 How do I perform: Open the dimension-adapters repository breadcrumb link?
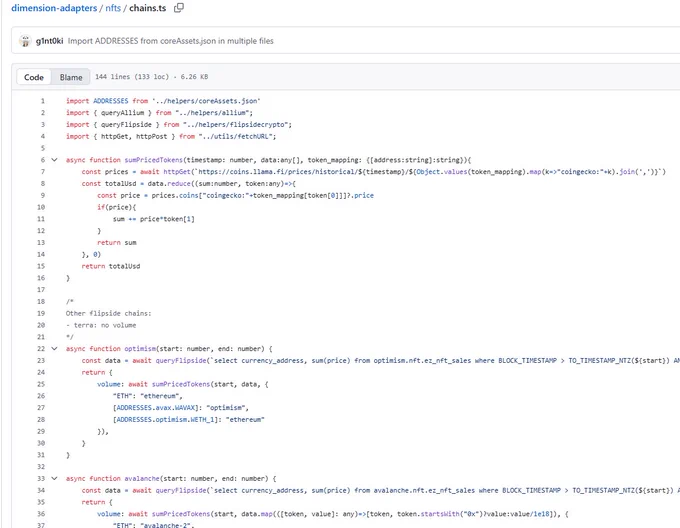click(x=54, y=8)
